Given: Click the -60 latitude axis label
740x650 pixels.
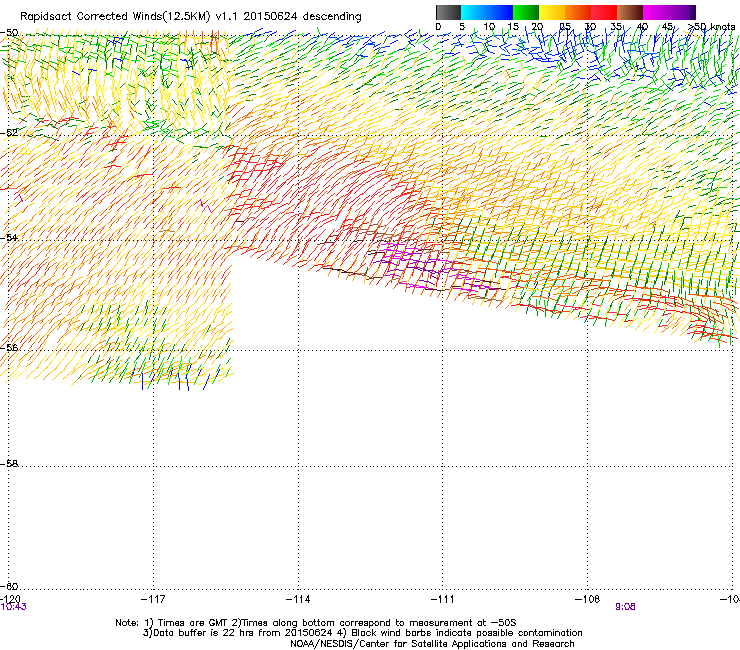Looking at the screenshot, I should [9, 586].
